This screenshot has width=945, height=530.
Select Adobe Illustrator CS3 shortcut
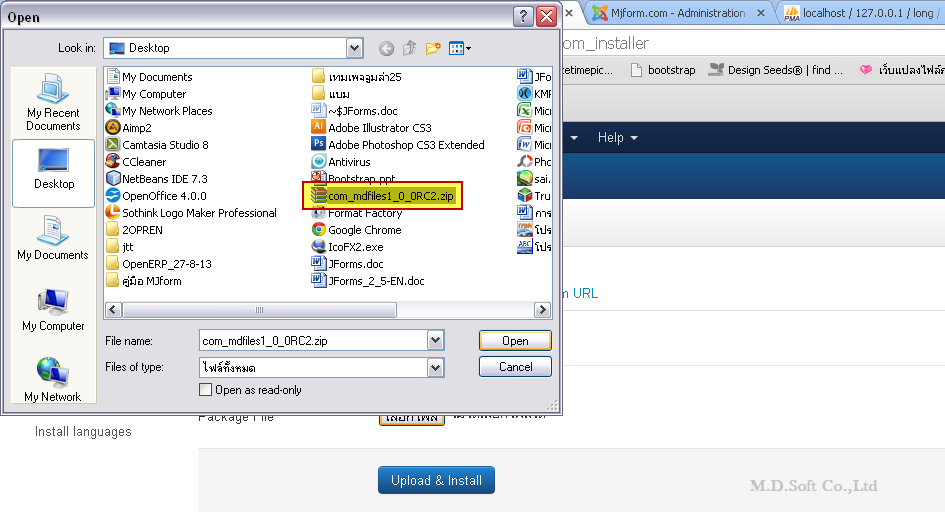point(371,128)
